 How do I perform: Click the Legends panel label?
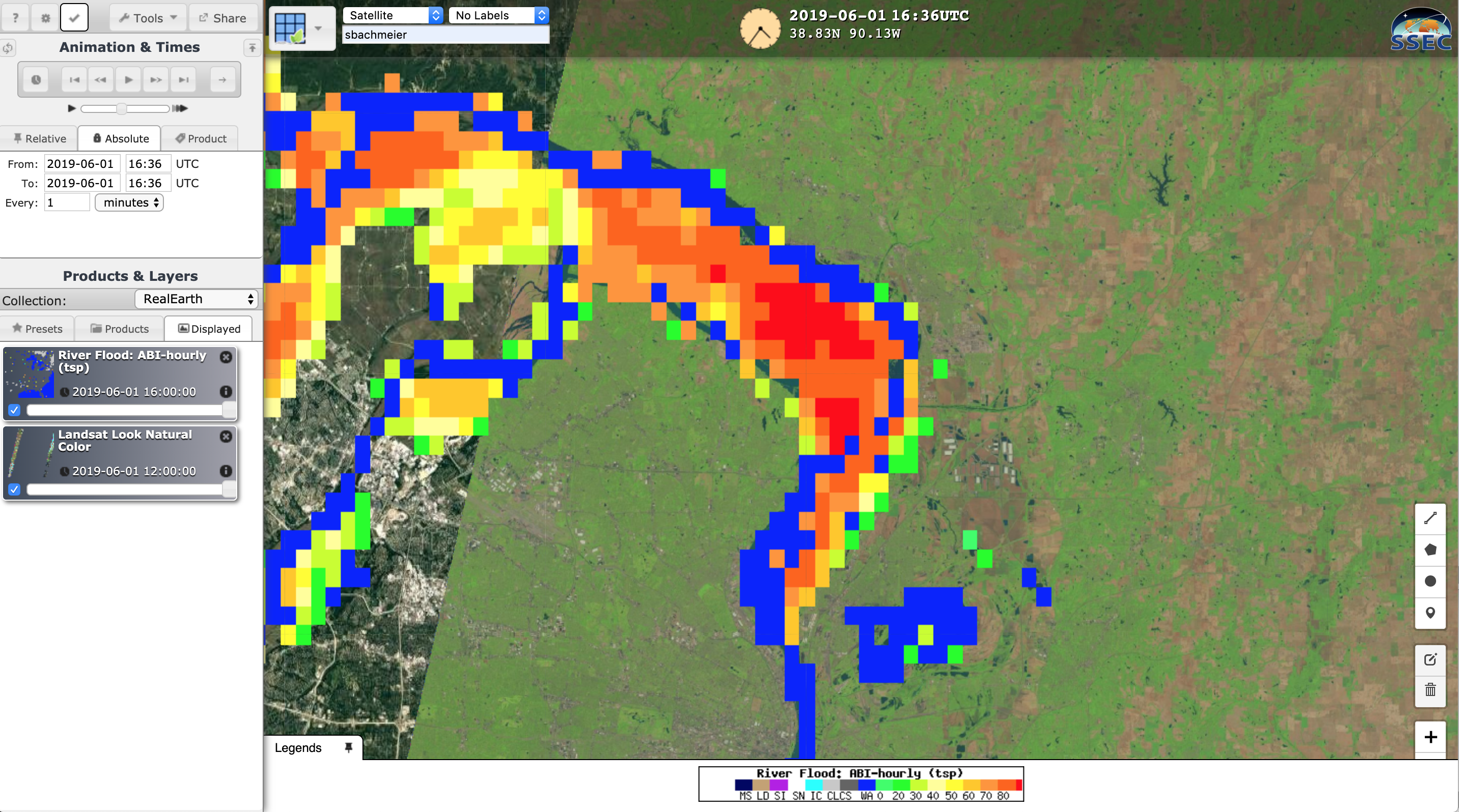(x=298, y=747)
